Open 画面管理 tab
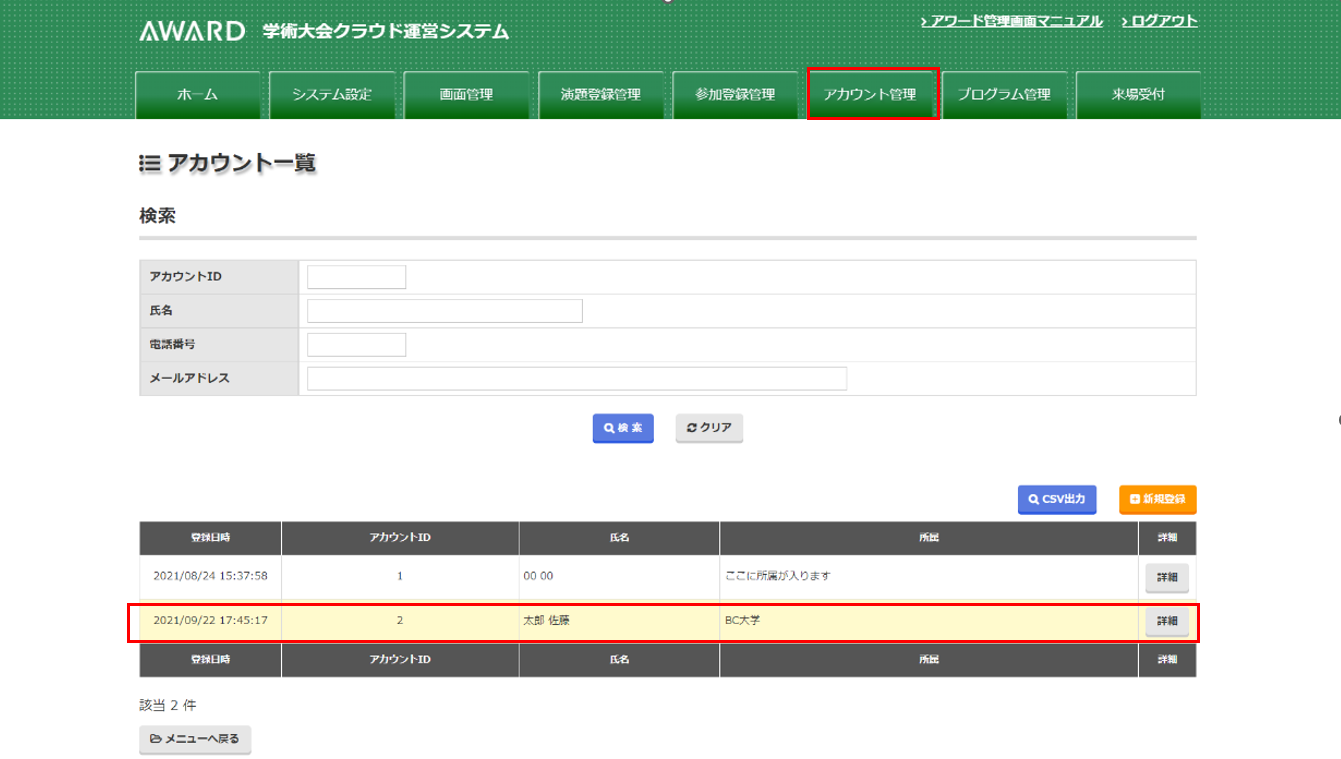 (x=466, y=95)
